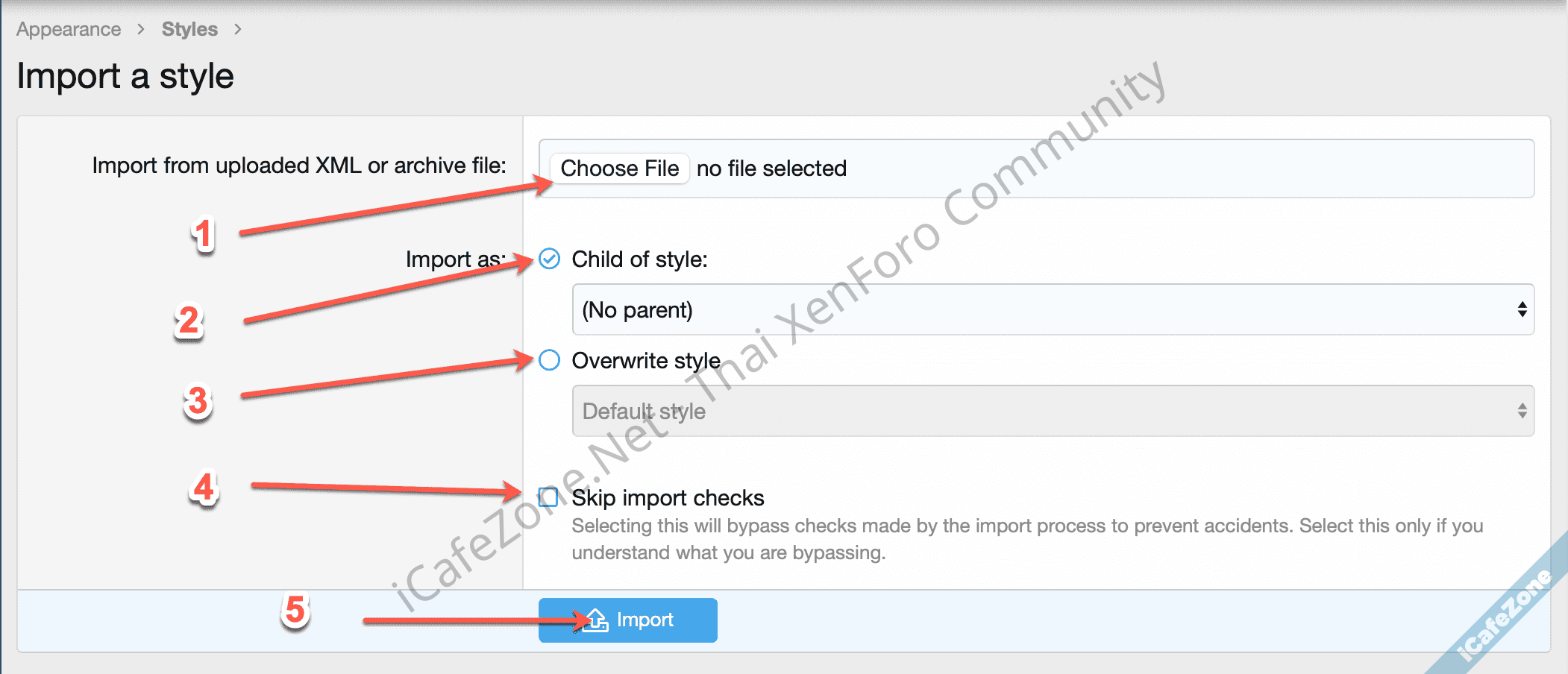Click the chevron after the Appearance breadcrumb
The width and height of the screenshot is (1568, 674).
(141, 29)
